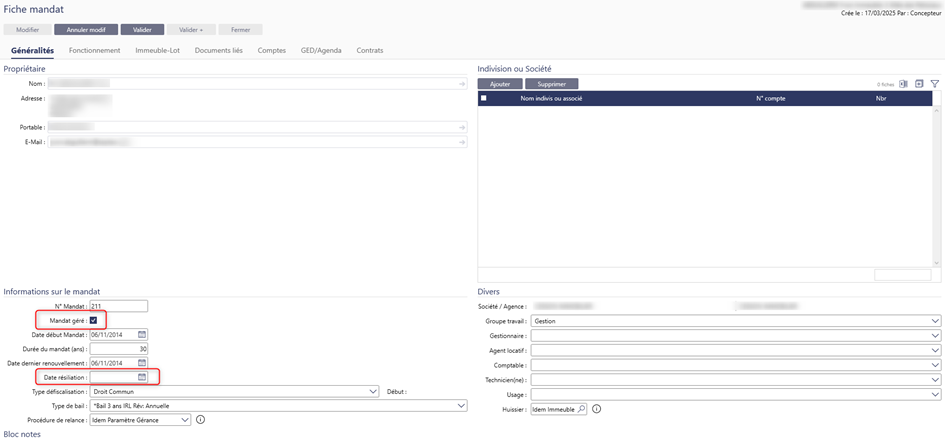The height and width of the screenshot is (439, 945).
Task: Open the Date résiliation calendar picker
Action: click(142, 377)
